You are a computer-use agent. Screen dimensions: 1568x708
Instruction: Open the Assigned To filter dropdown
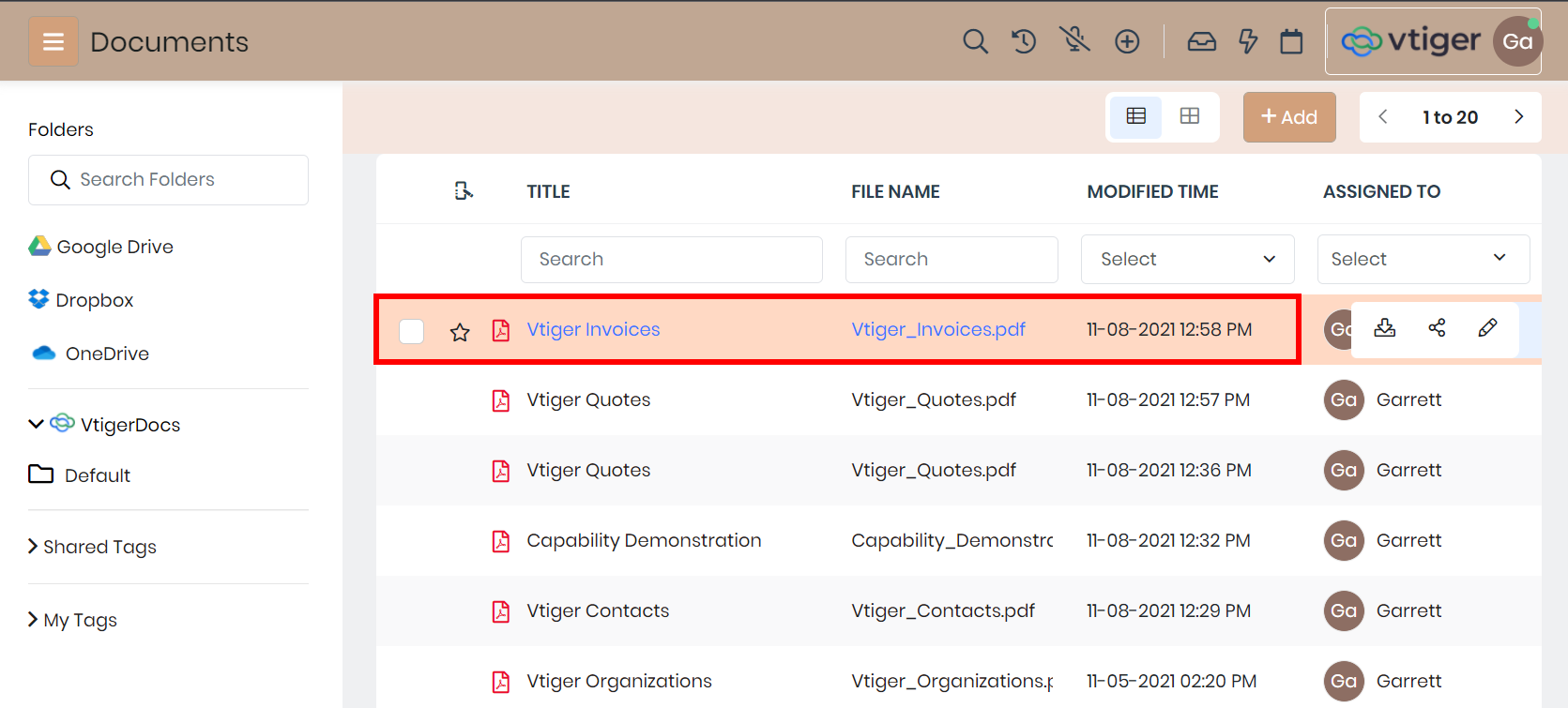[1423, 259]
